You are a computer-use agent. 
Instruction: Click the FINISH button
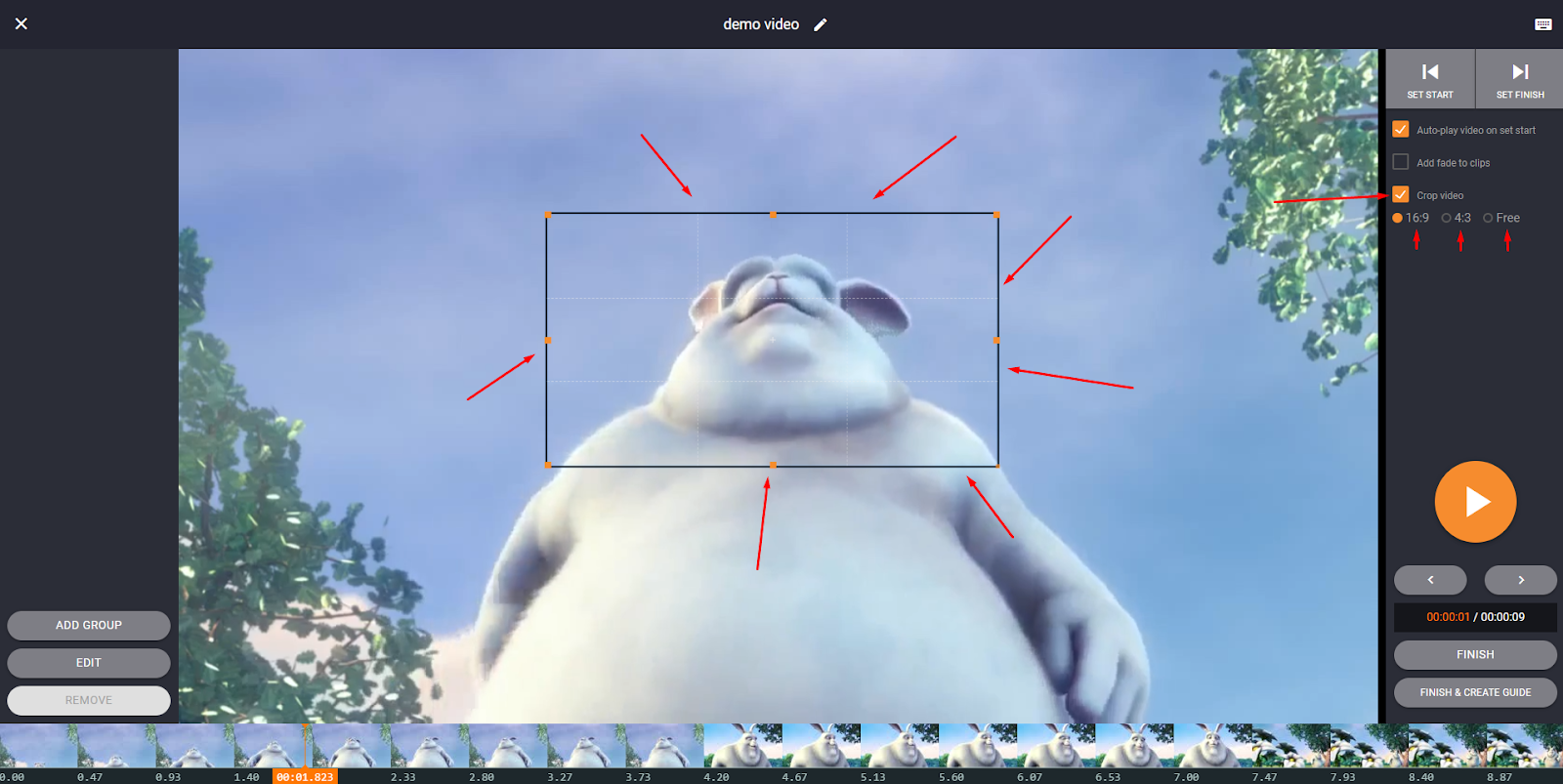[x=1475, y=655]
